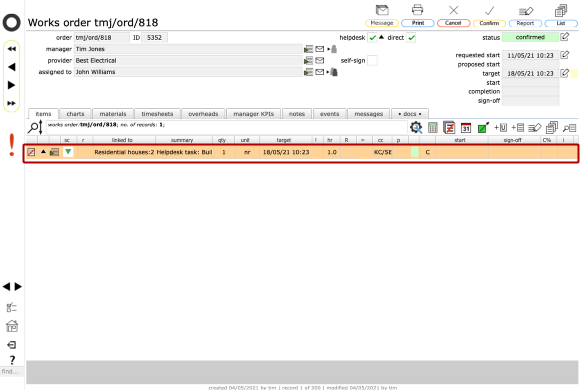Viewport: 580px width, 390px height.
Task: Click the red exclamation alert icon
Action: pyautogui.click(x=12, y=145)
